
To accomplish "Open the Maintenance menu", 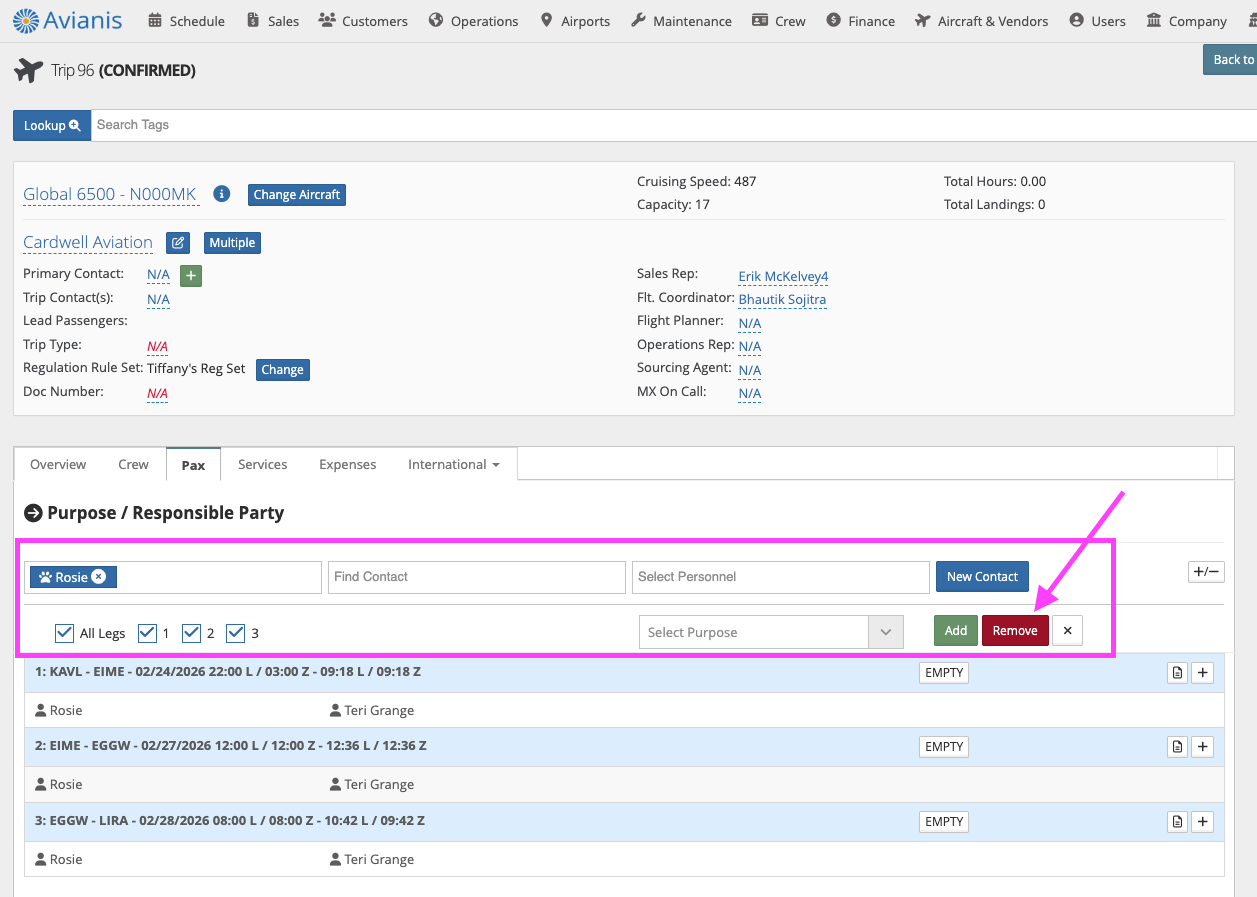I will pos(681,21).
